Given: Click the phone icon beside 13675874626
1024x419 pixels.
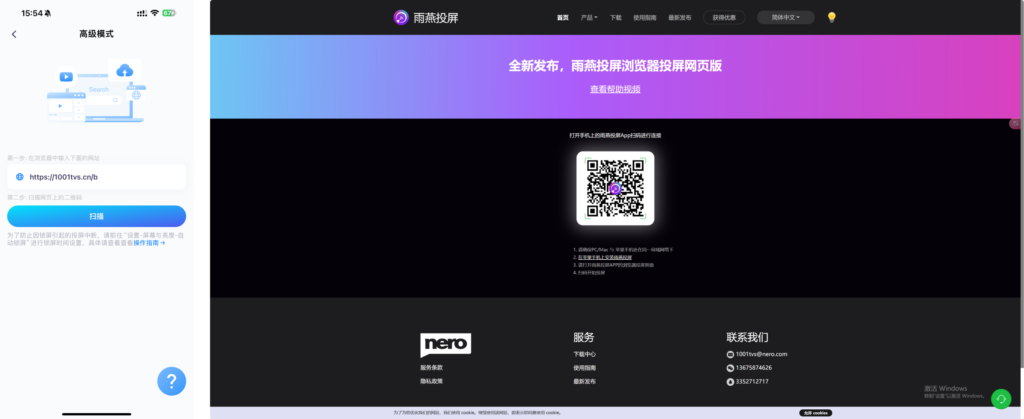Looking at the screenshot, I should click(730, 368).
